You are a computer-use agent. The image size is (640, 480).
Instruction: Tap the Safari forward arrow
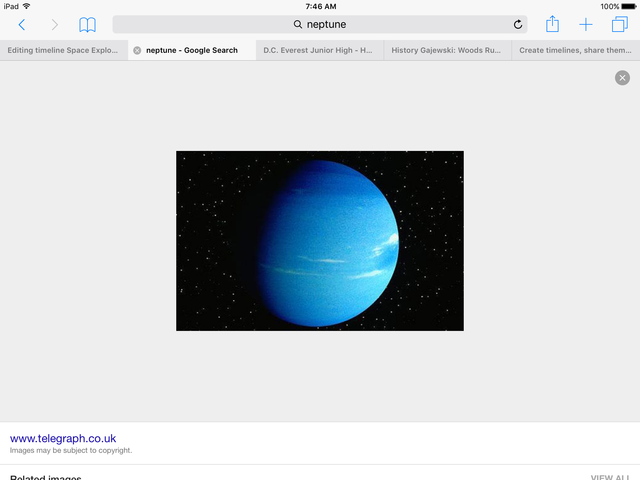pyautogui.click(x=54, y=25)
